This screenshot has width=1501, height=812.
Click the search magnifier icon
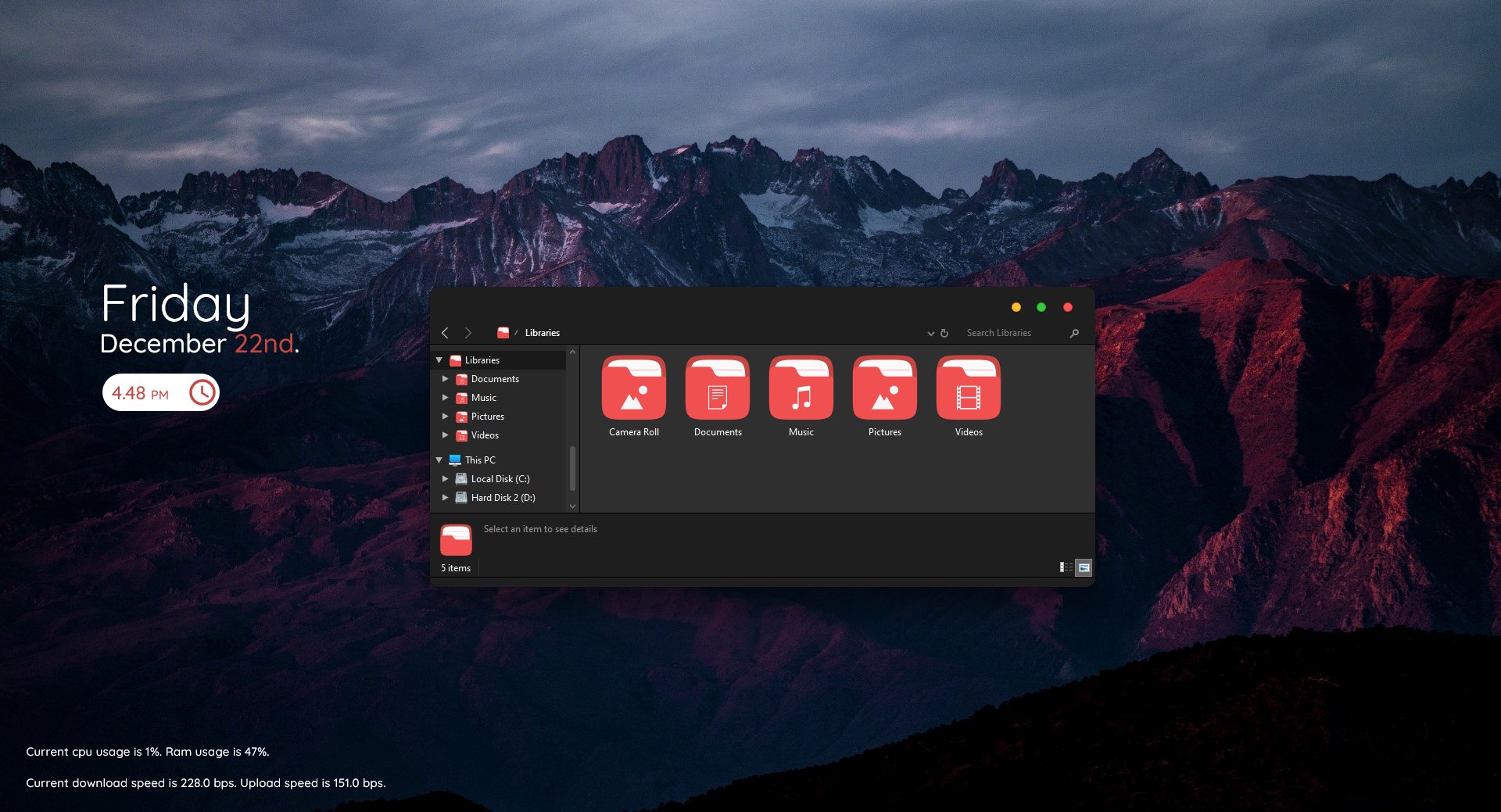tap(1074, 333)
